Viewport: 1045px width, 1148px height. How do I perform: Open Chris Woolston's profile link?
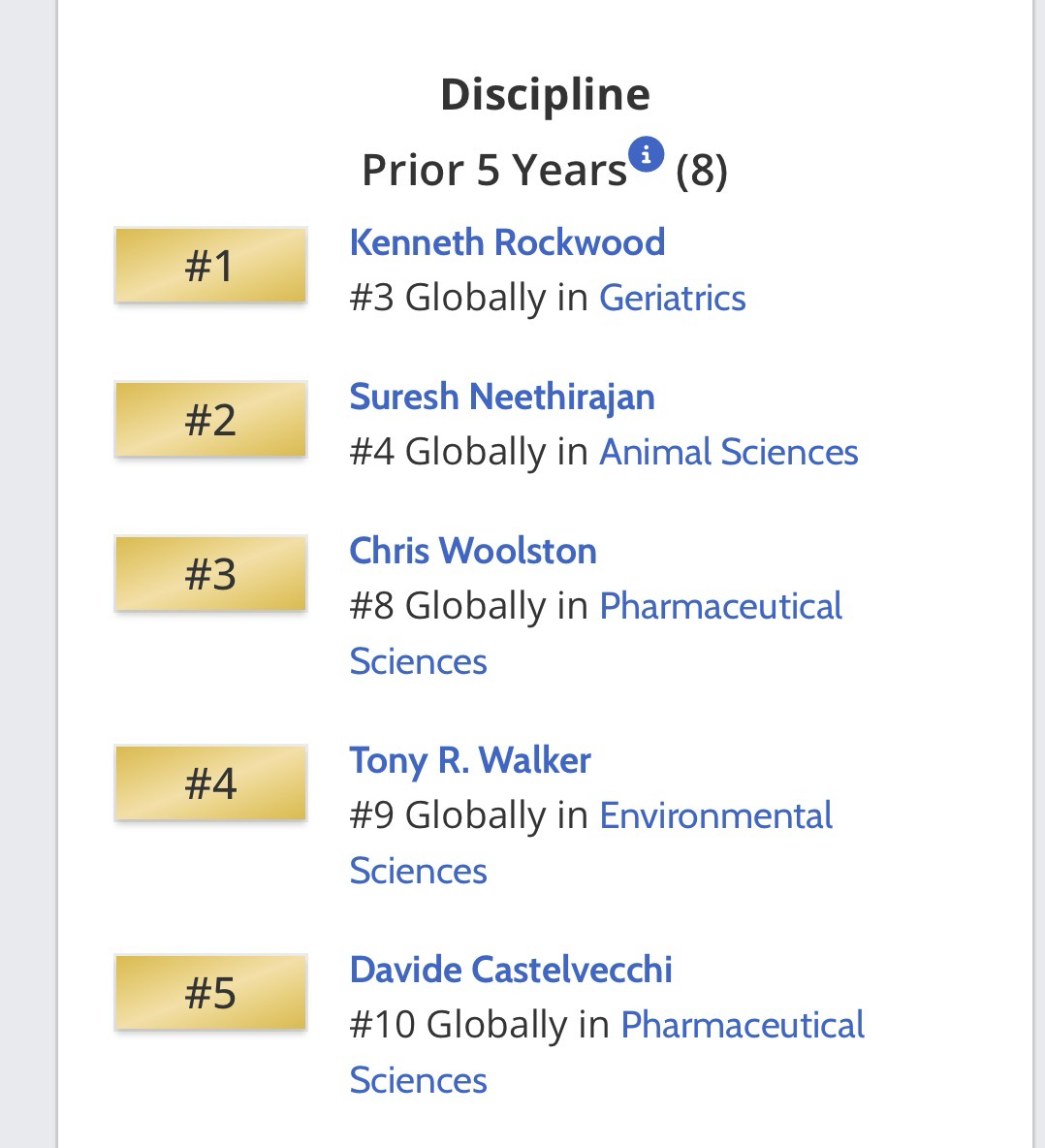click(472, 551)
